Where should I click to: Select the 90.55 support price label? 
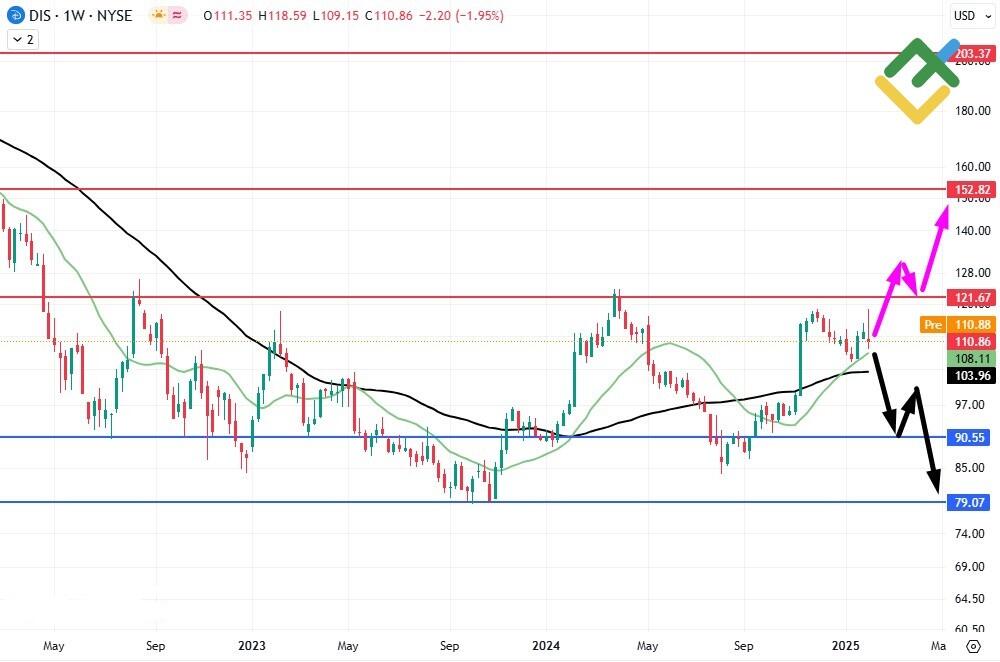[x=969, y=438]
